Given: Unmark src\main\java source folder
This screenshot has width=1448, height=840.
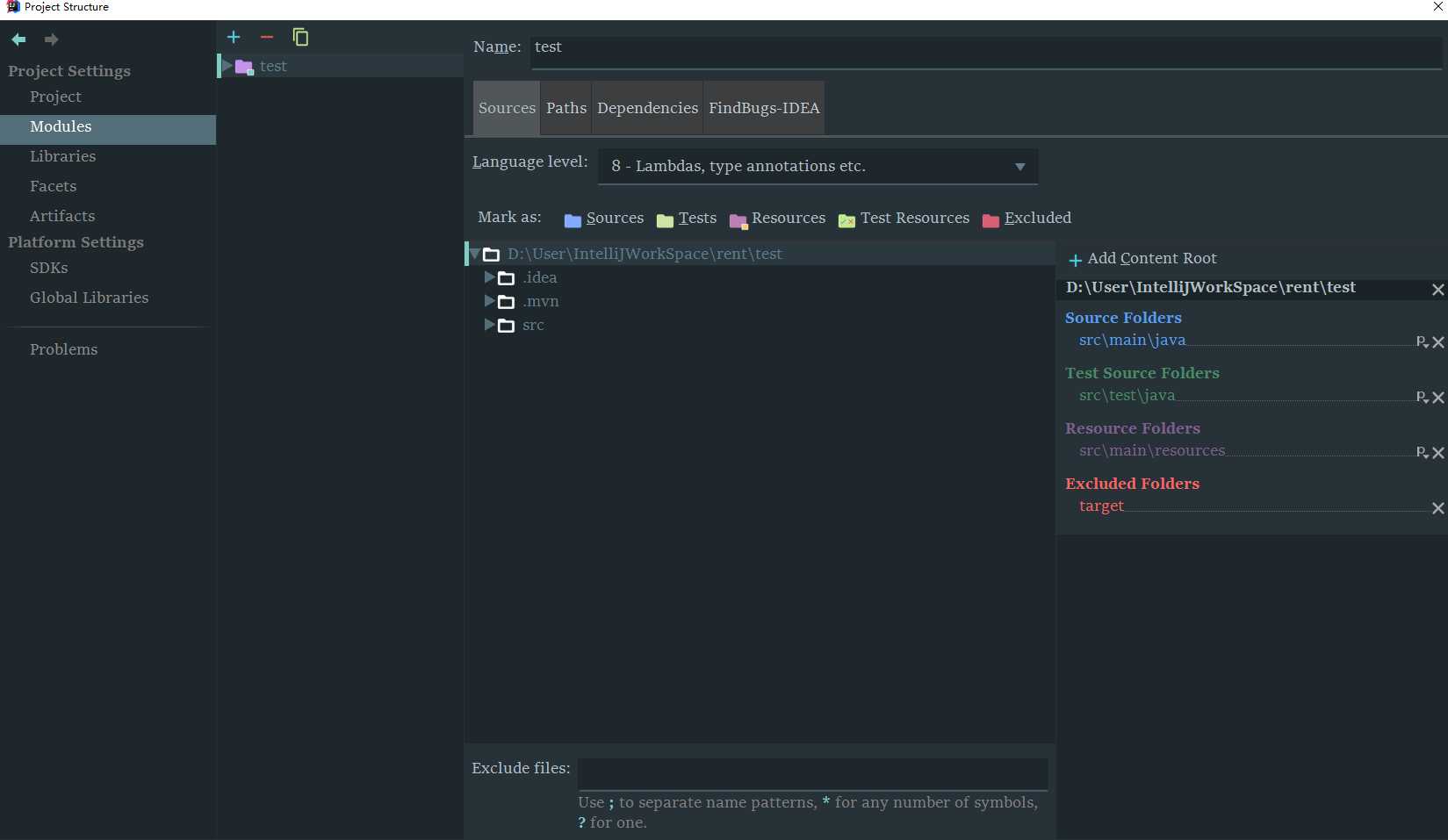Looking at the screenshot, I should [1438, 342].
